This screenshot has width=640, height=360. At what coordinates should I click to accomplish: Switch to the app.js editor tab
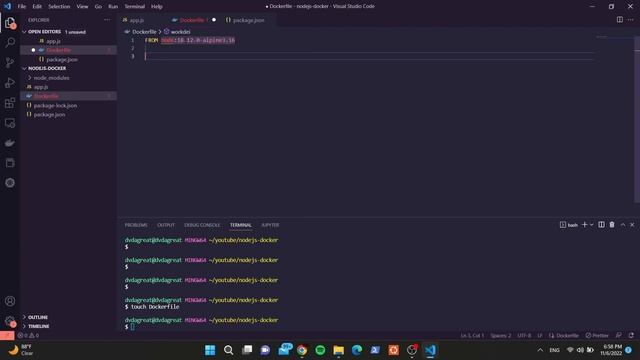(137, 20)
